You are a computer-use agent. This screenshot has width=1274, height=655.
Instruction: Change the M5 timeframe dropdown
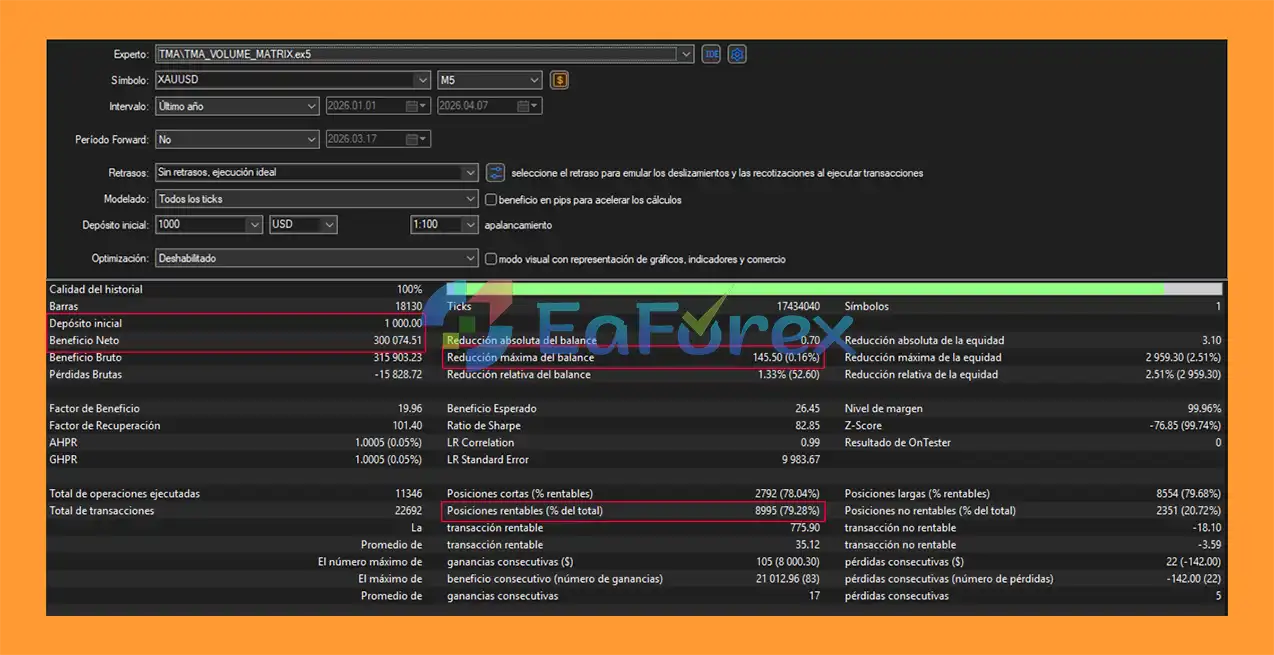(x=533, y=80)
